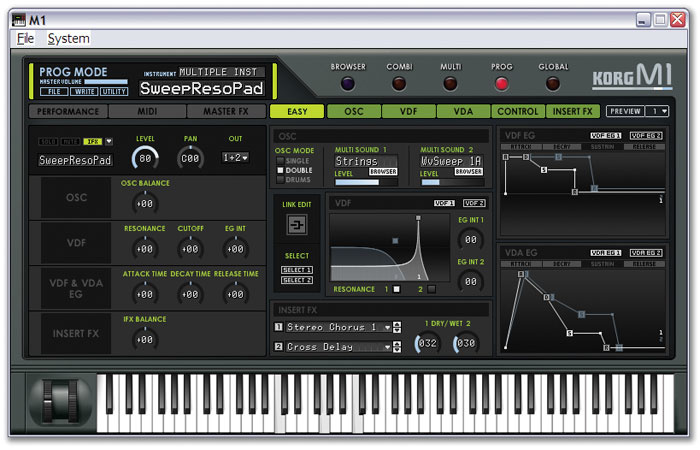Screen dimensions: 700x450
Task: Click the LEVEL knob showing 80
Action: (145, 158)
